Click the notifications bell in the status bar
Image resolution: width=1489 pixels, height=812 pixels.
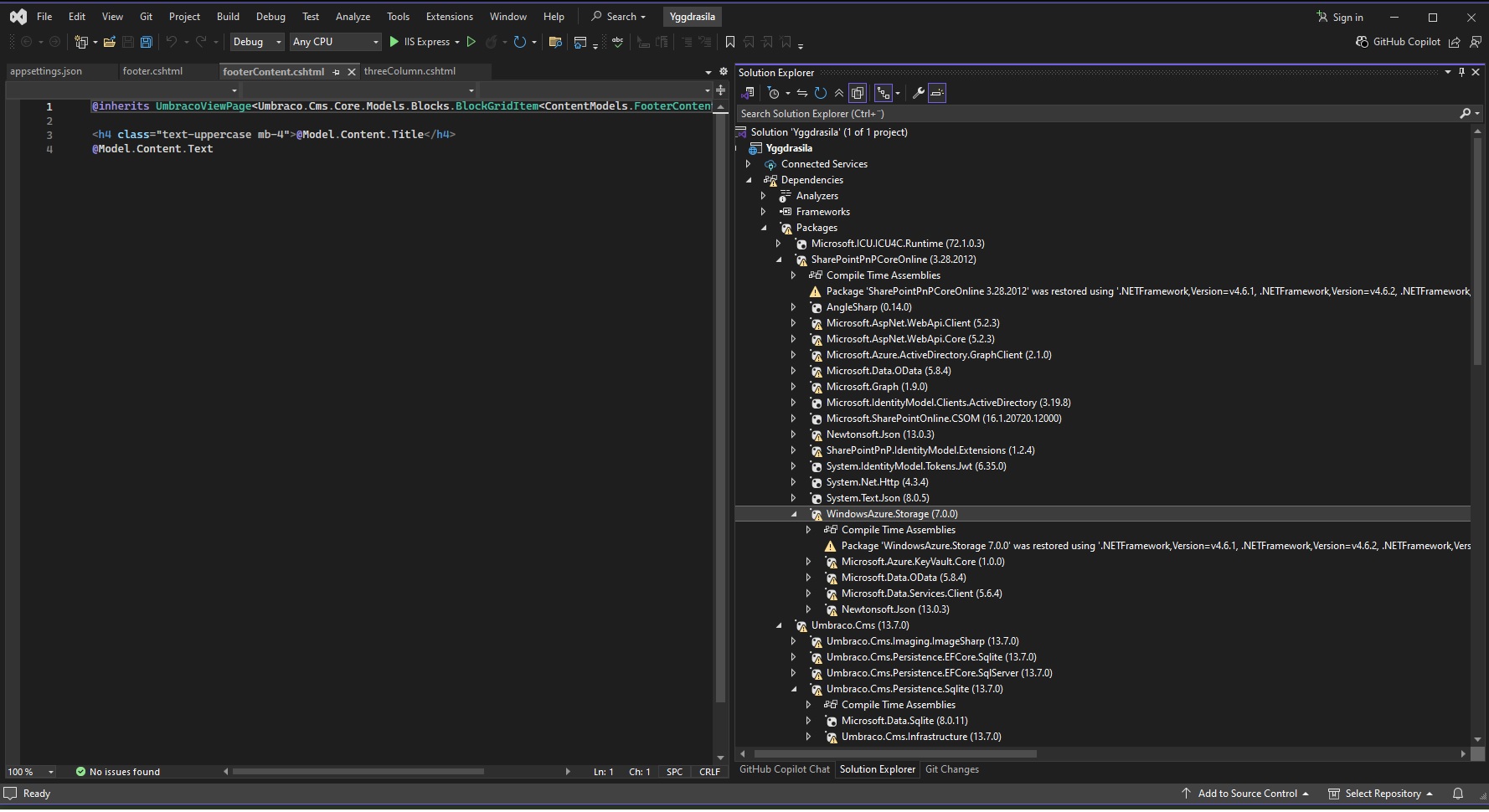1458,794
